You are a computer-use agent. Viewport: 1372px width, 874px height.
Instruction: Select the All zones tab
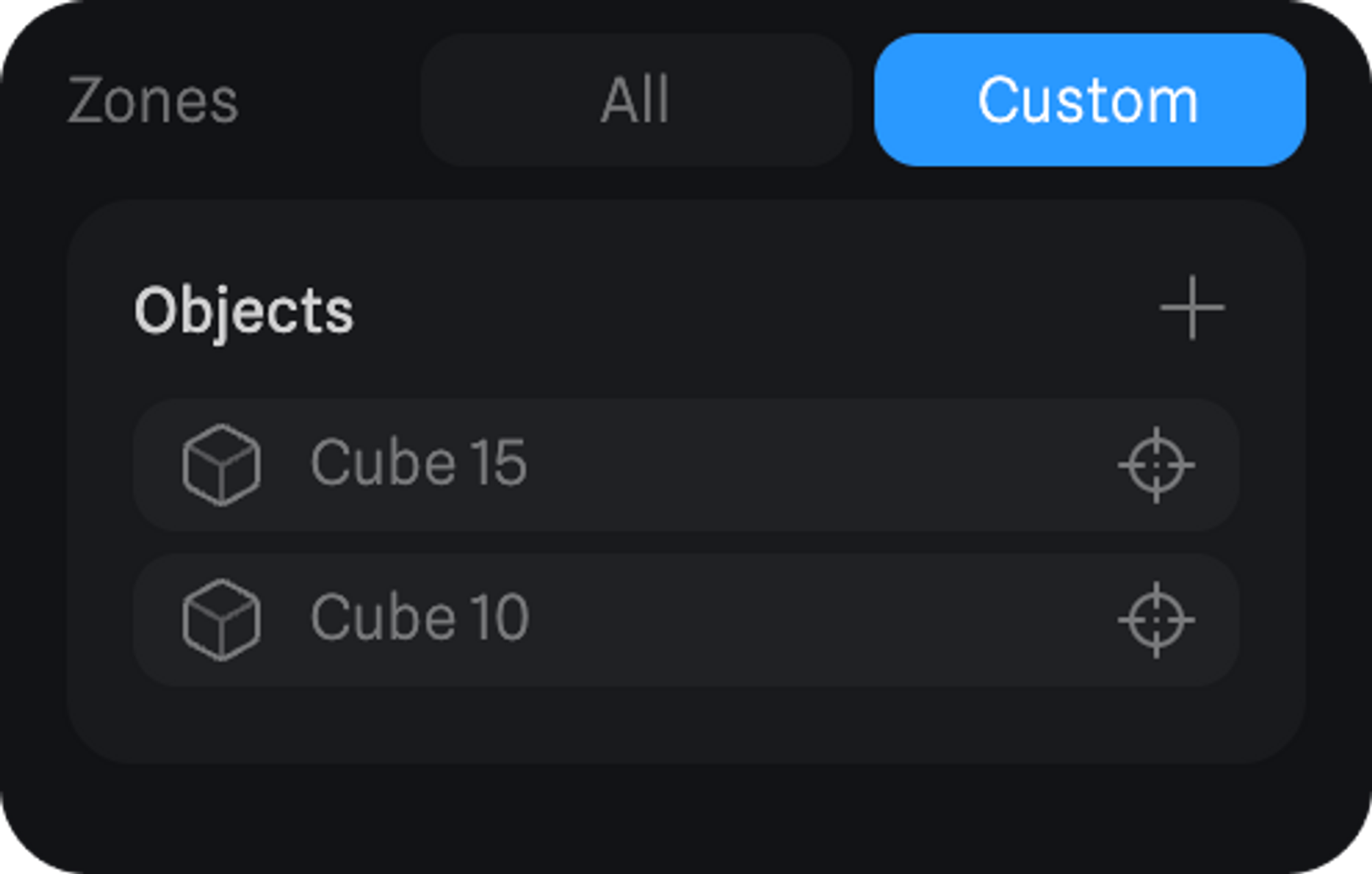[636, 100]
